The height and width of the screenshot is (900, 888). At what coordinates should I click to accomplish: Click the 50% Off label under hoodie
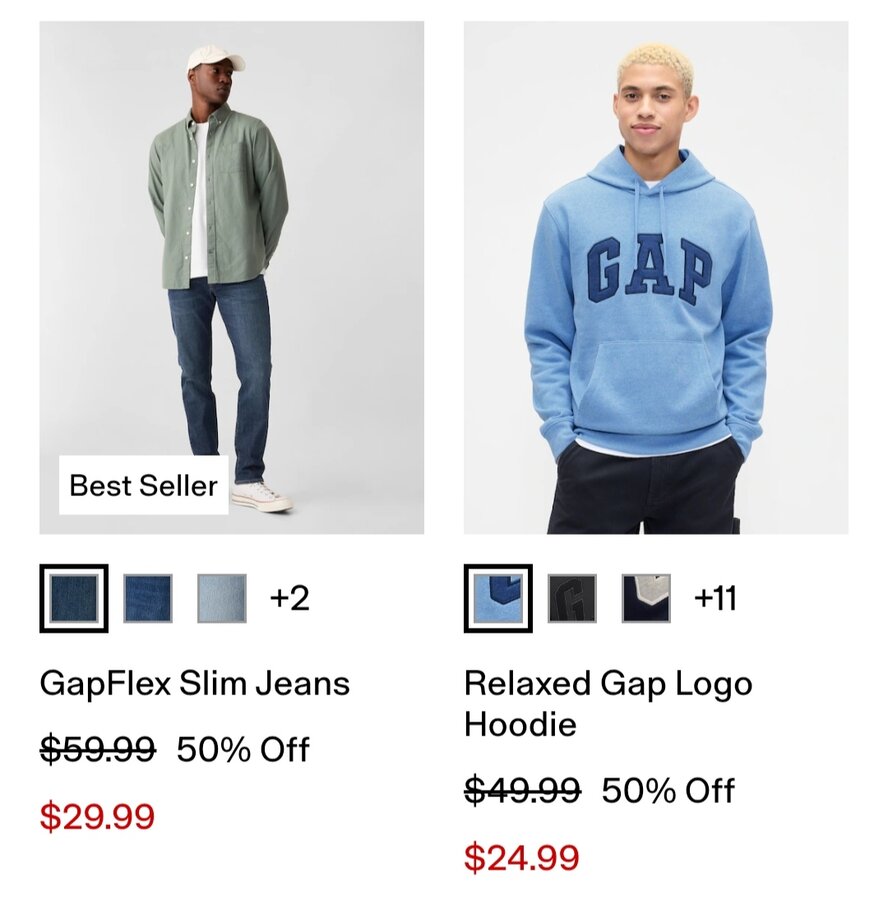(x=668, y=790)
